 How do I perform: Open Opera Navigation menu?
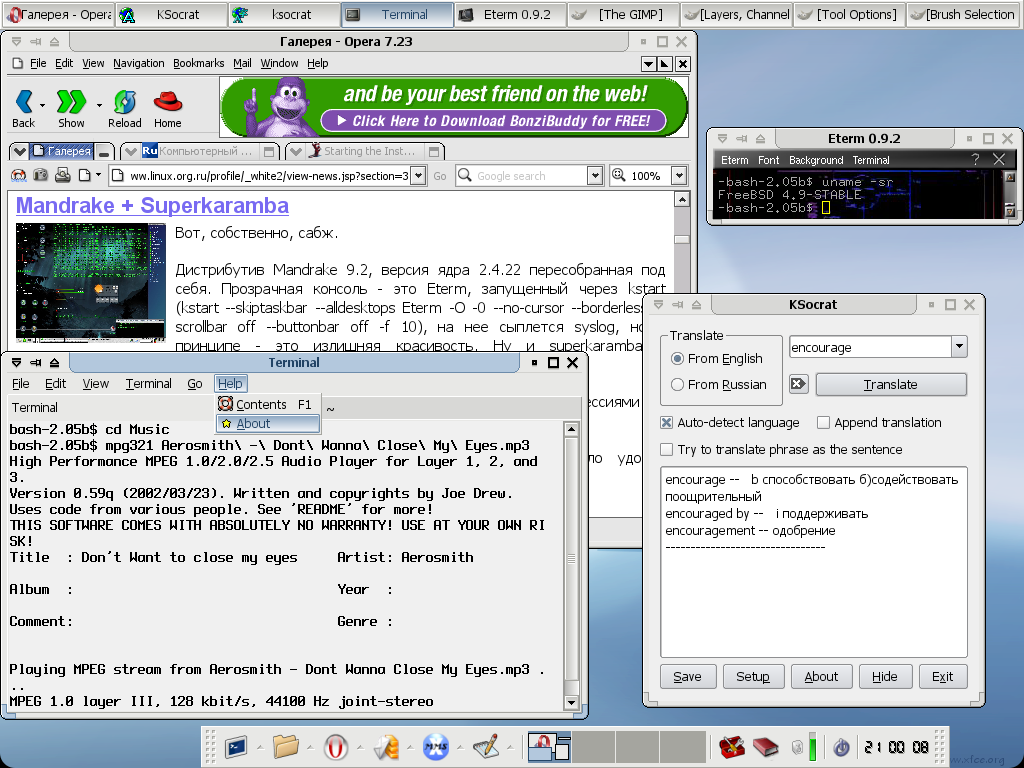coord(138,63)
